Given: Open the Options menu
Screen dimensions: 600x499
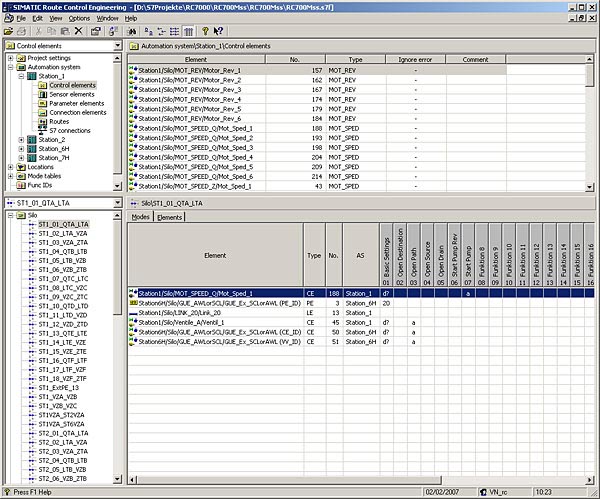Looking at the screenshot, I should [x=79, y=18].
